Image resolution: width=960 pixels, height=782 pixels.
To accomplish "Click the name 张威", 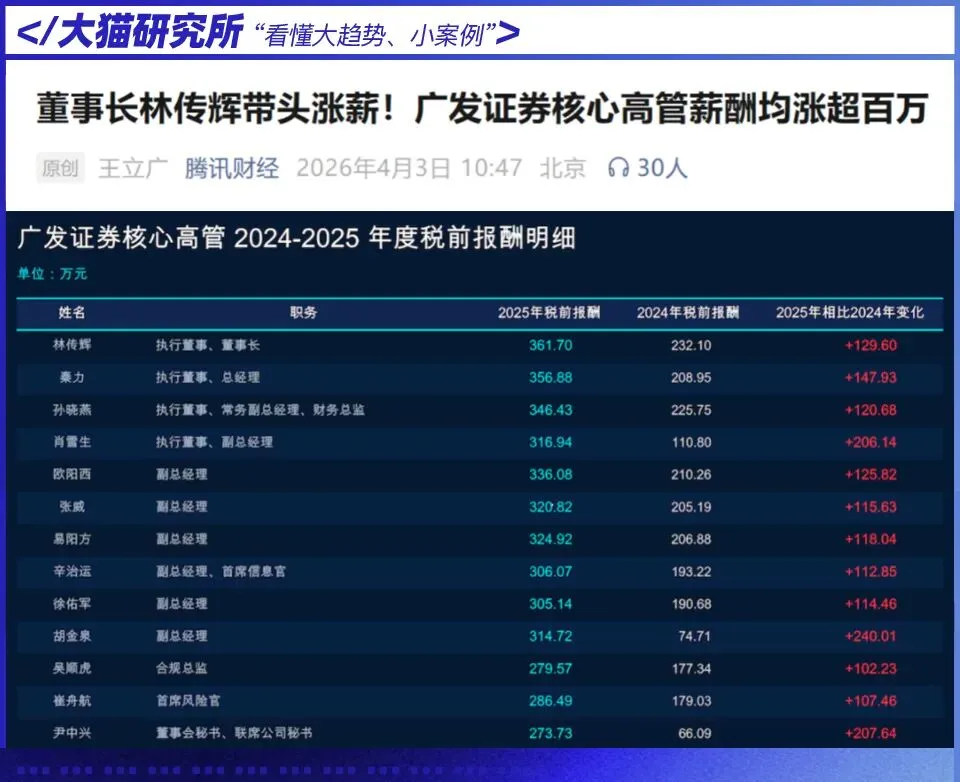I will [x=72, y=506].
